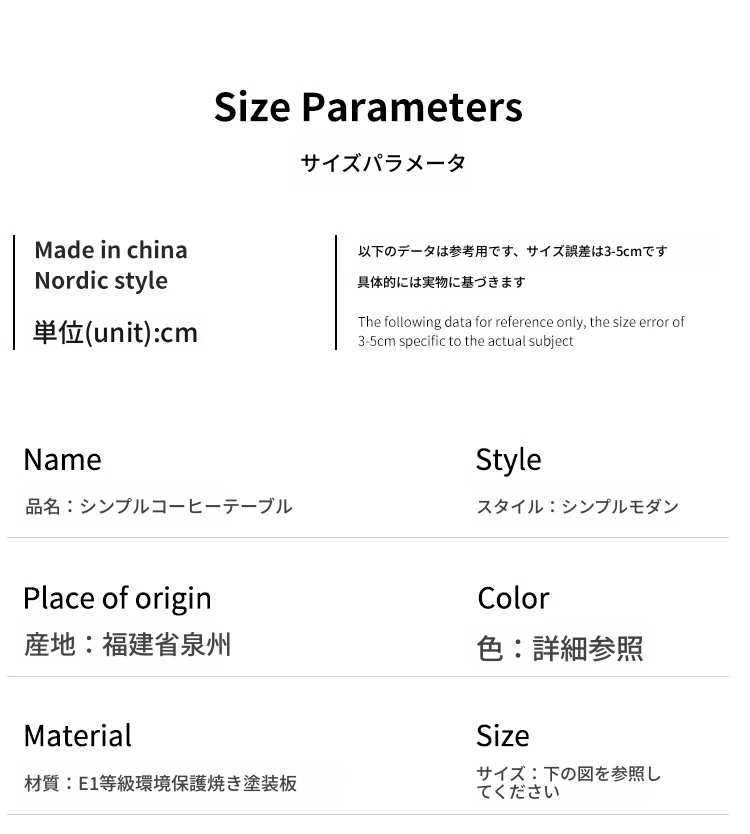Click the Material heading
Screen dimensions: 750x834
point(77,736)
